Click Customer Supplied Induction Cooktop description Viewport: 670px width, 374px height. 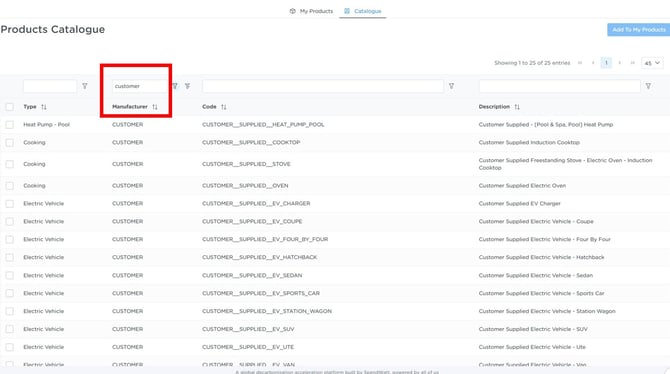529,142
